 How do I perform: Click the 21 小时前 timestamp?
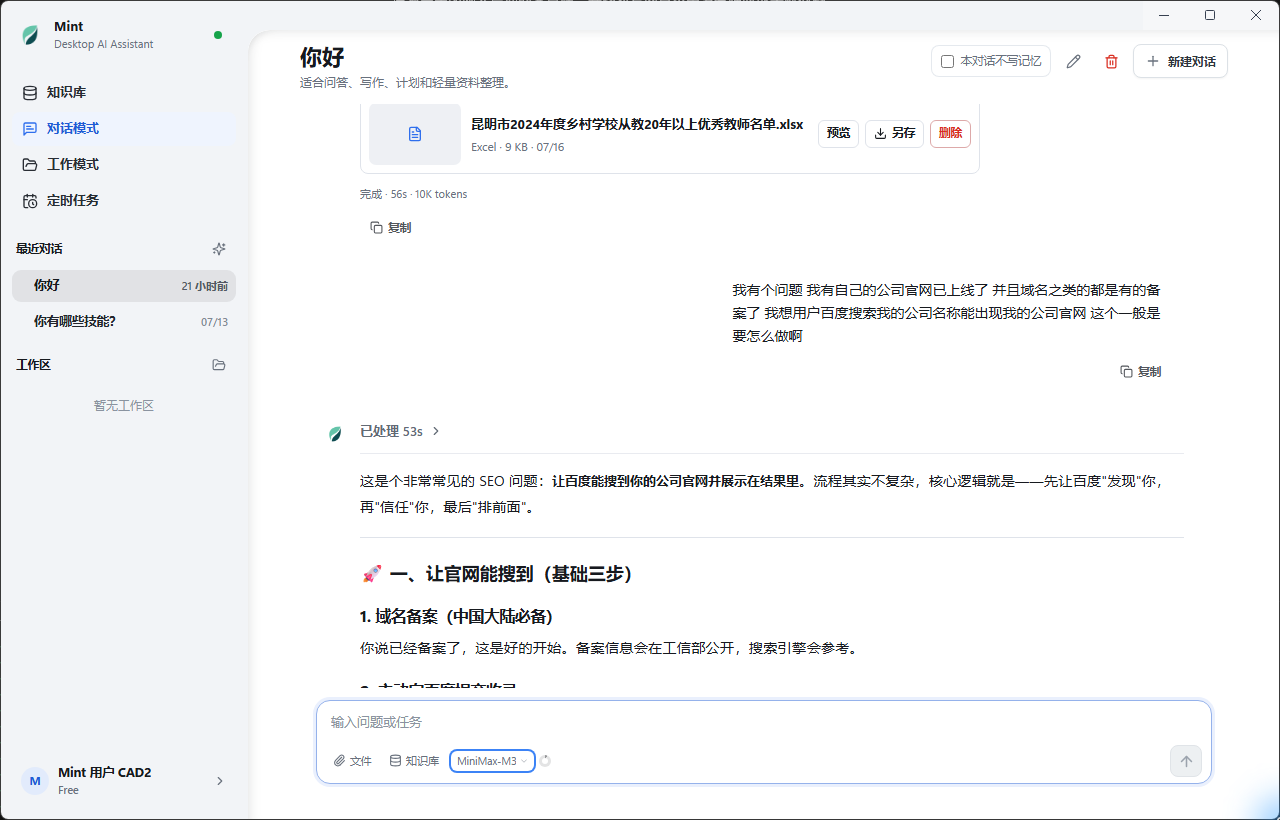205,286
